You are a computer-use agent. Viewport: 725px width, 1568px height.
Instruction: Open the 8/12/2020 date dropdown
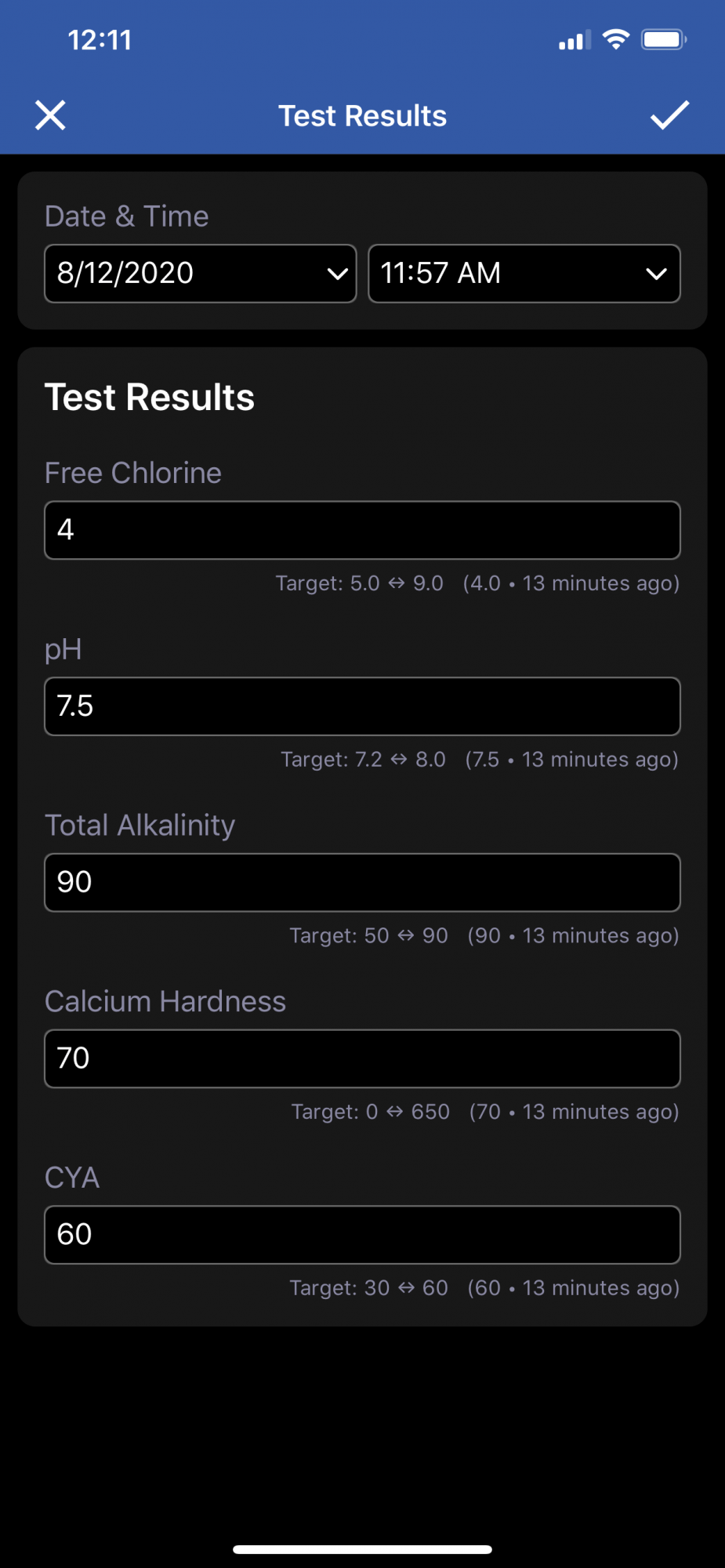201,274
